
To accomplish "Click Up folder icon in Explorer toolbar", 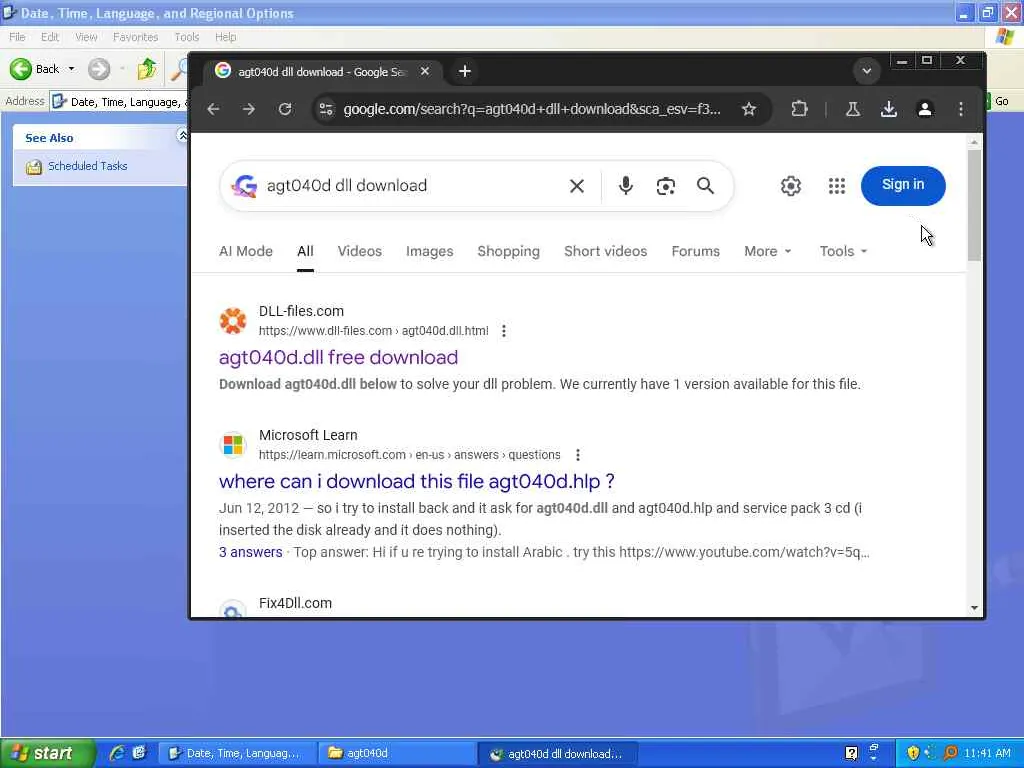I will click(147, 69).
